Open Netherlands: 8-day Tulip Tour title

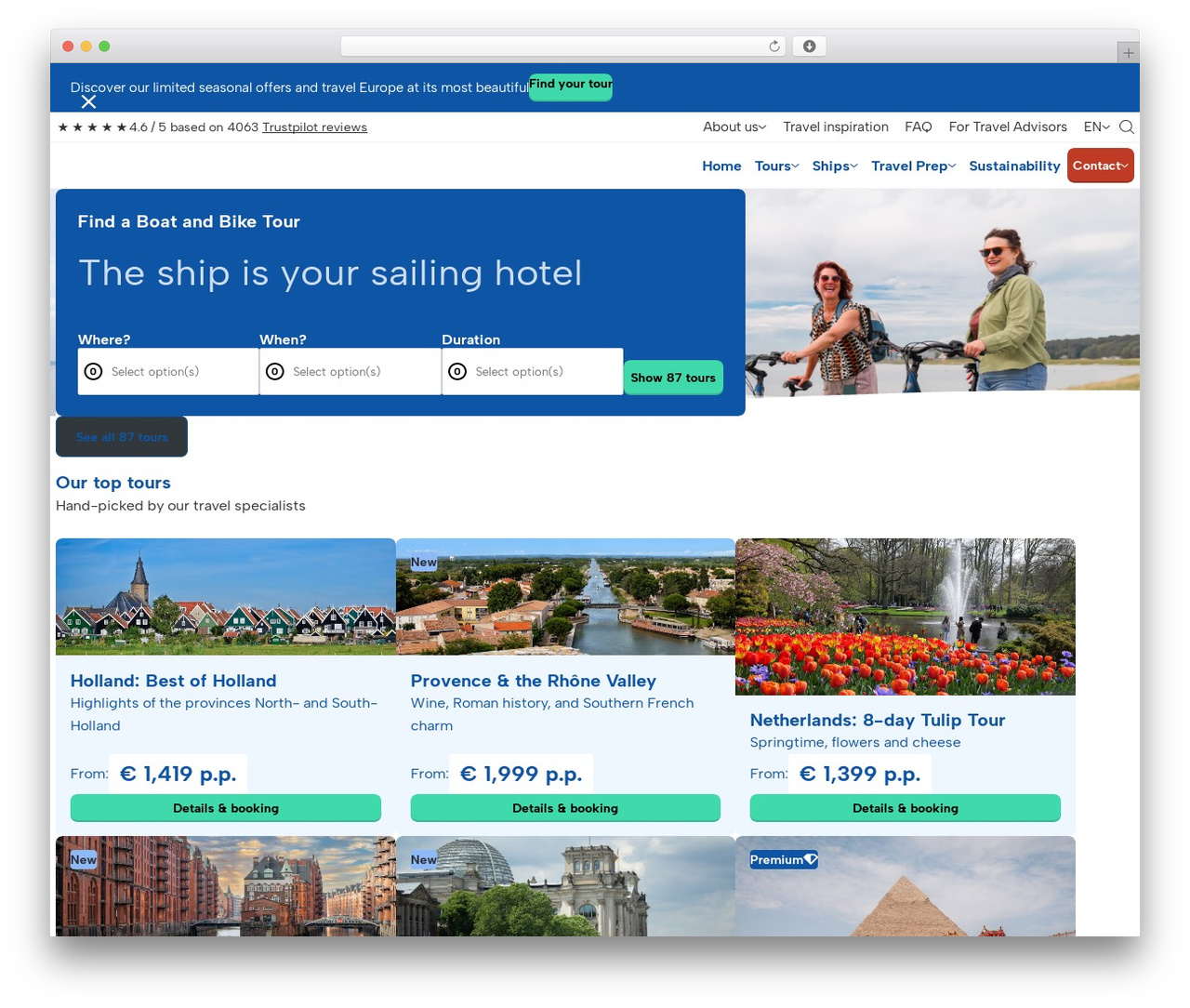tap(878, 720)
